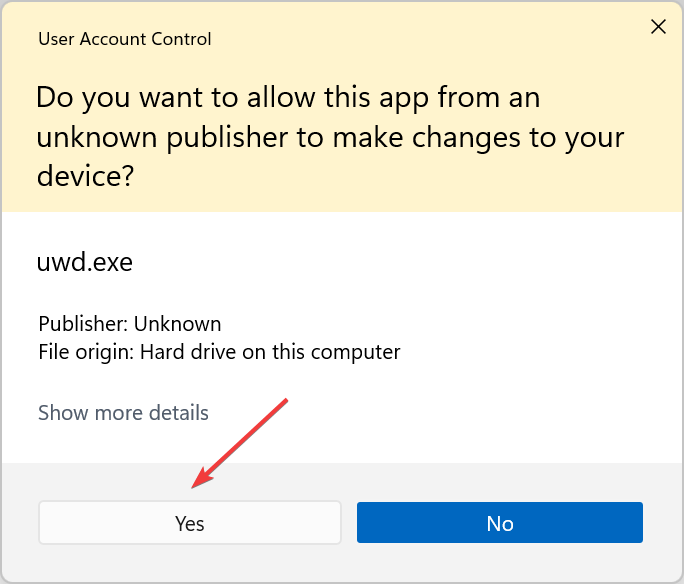Click 'unknown publisher' in the heading question
684x584 pixels.
(x=162, y=137)
